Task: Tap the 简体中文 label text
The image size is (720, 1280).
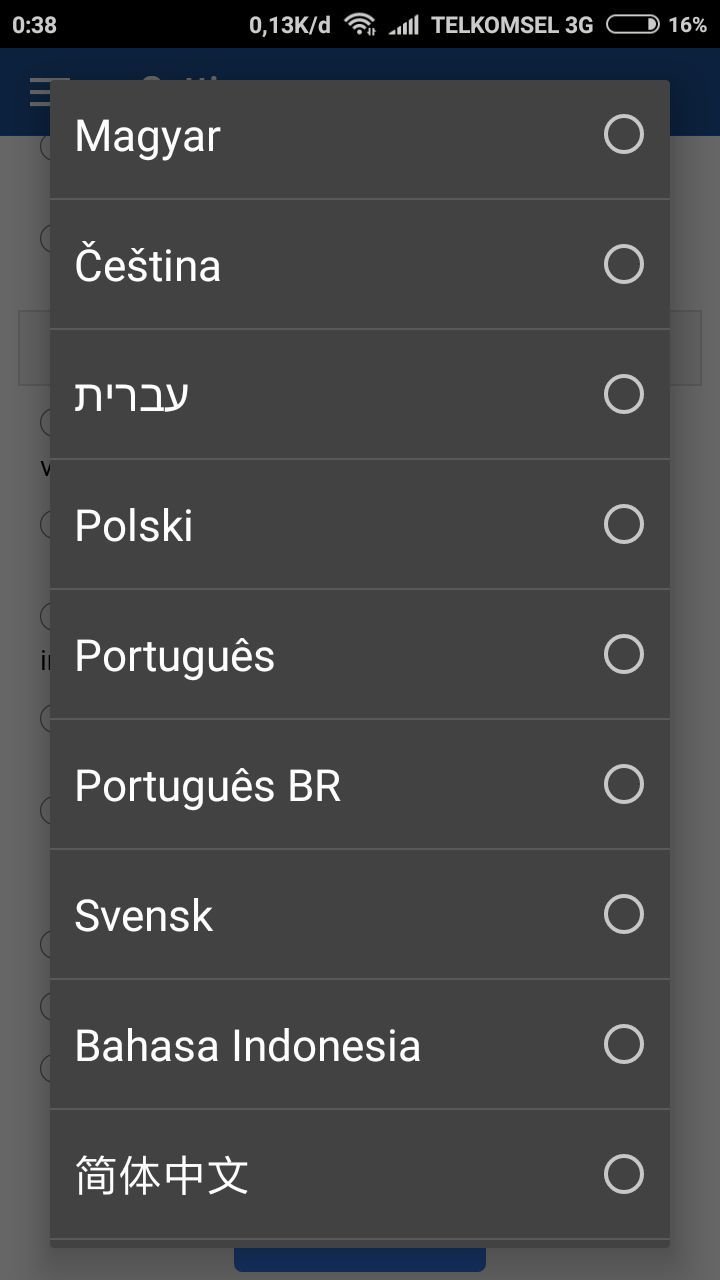Action: (162, 1176)
